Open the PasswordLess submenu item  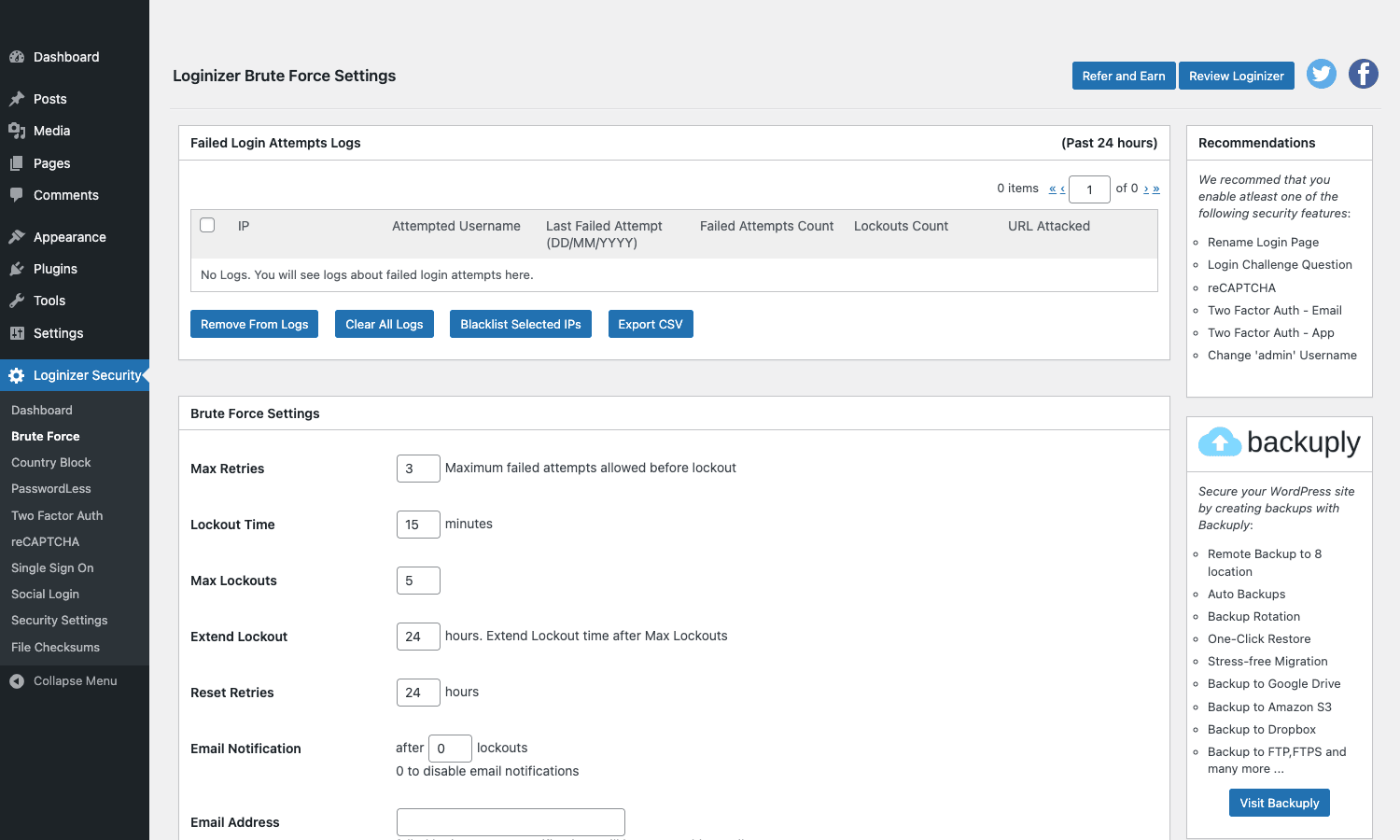[51, 488]
